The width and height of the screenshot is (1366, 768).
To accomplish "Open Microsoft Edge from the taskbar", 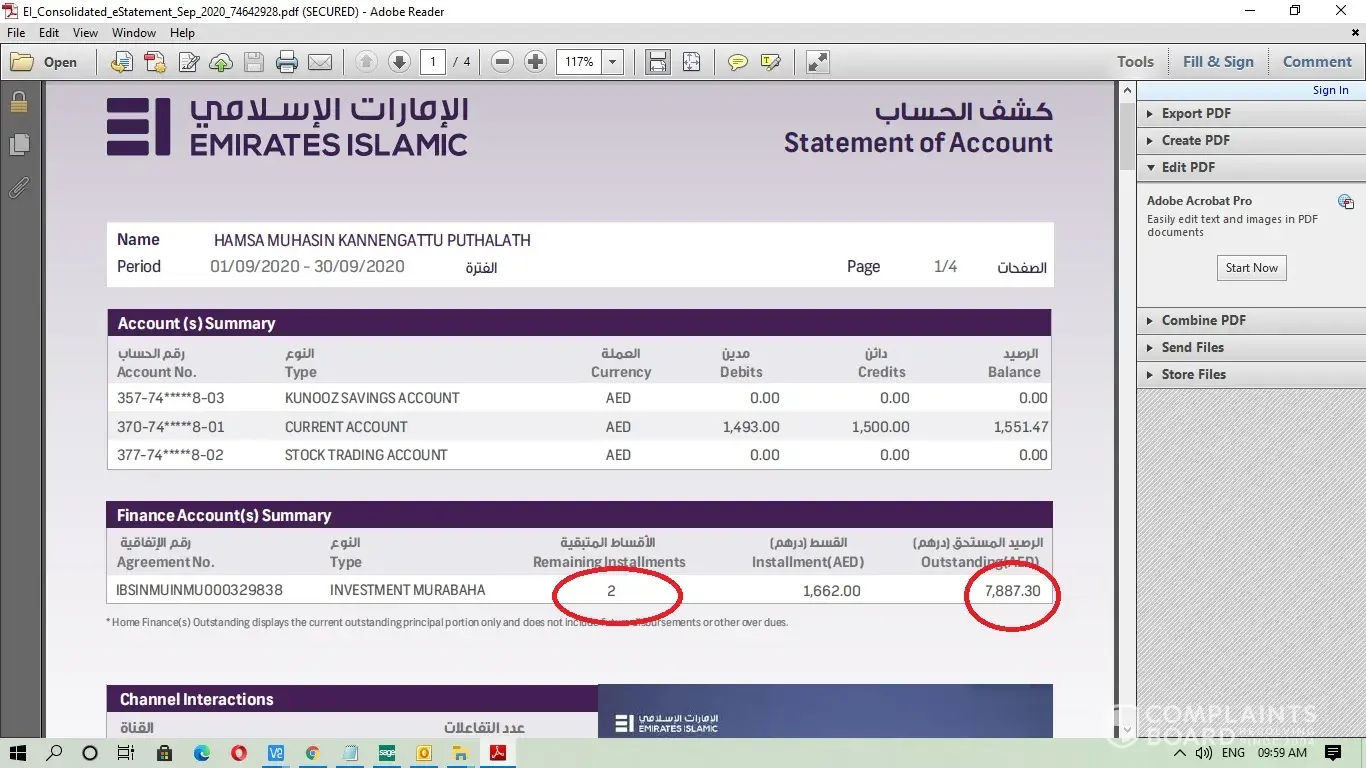I will point(202,753).
